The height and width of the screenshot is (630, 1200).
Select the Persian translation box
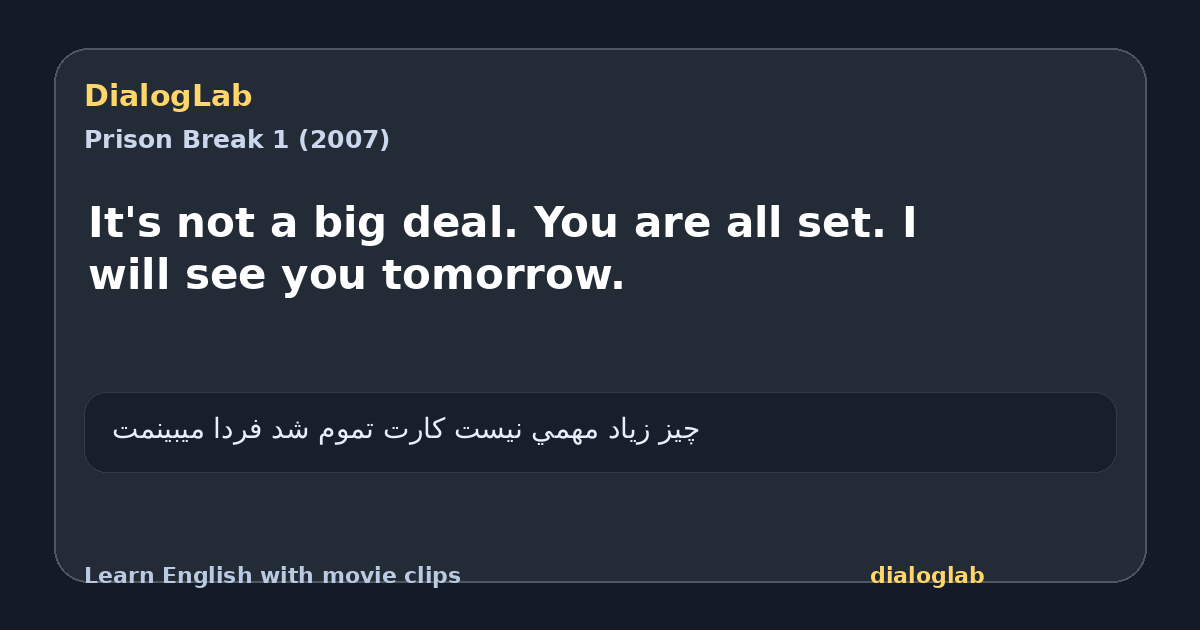[x=600, y=432]
